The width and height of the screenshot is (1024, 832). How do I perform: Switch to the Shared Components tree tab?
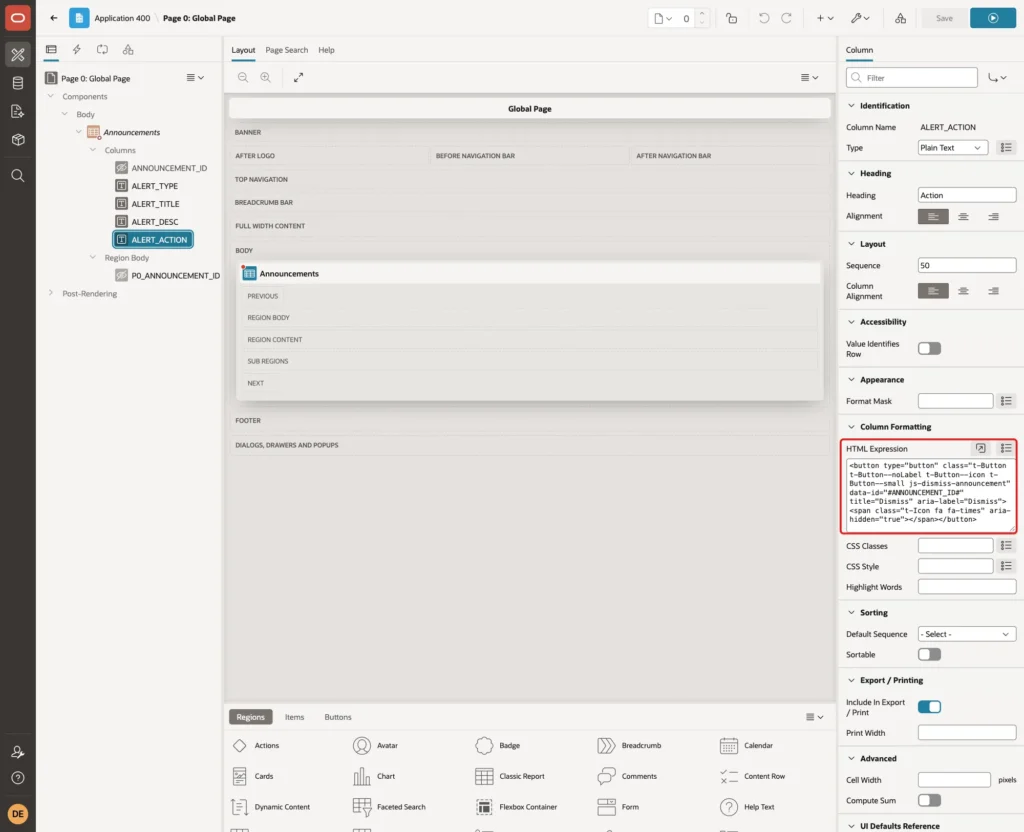point(128,50)
